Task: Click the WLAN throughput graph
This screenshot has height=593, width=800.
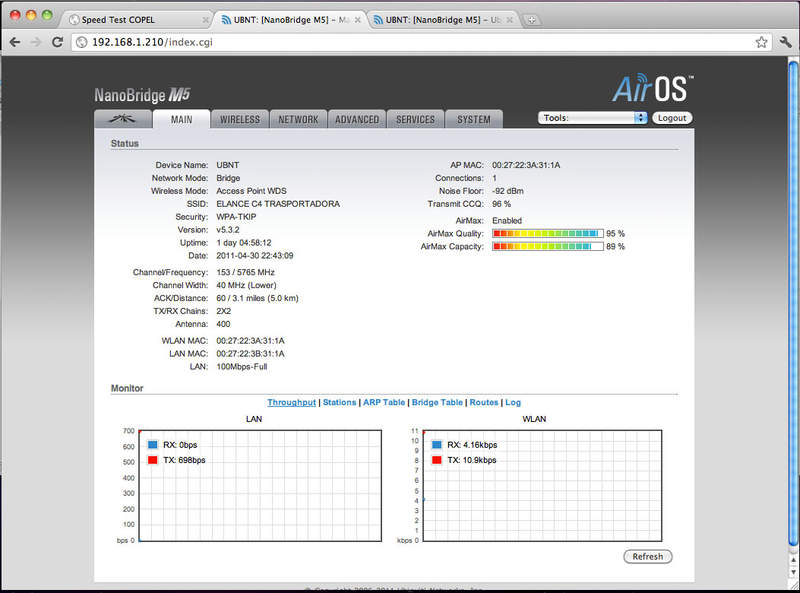Action: coord(542,485)
